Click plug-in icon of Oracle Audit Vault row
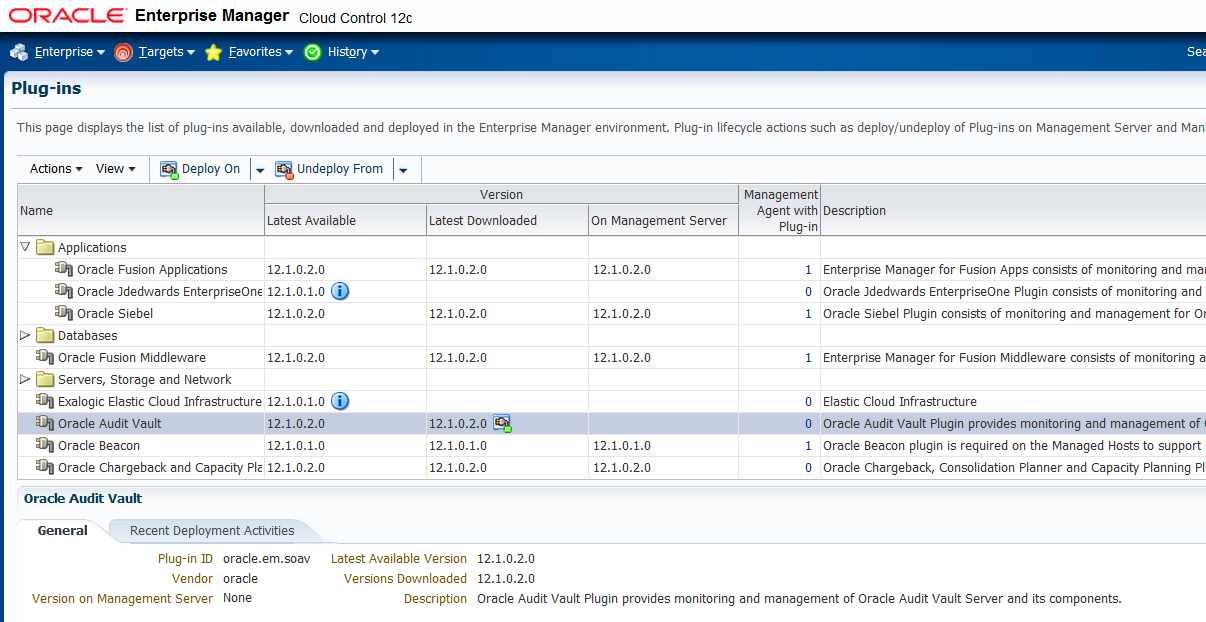 [45, 423]
